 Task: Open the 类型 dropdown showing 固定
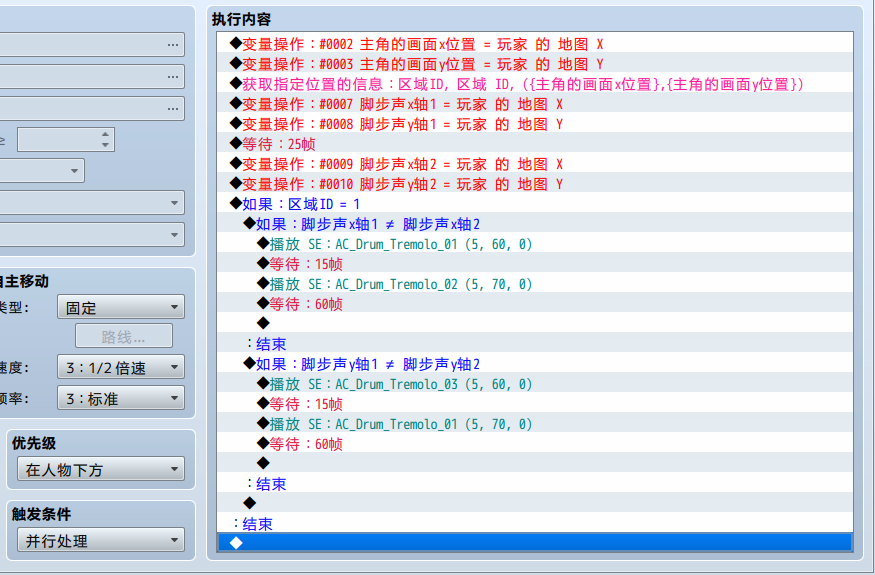point(121,307)
